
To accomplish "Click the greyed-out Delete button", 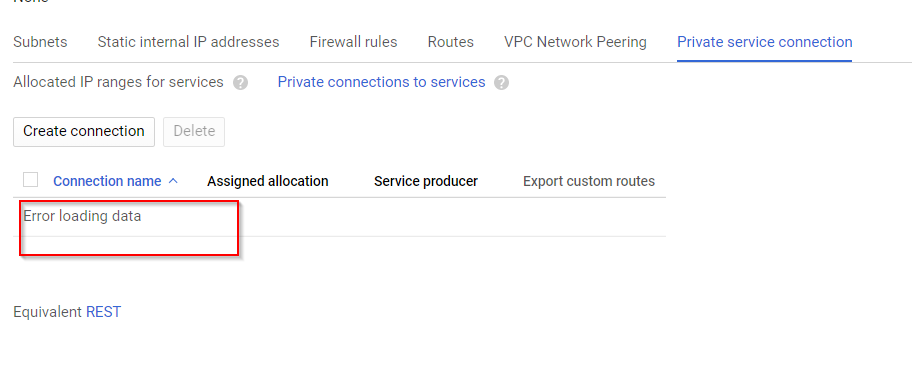I will pyautogui.click(x=194, y=131).
